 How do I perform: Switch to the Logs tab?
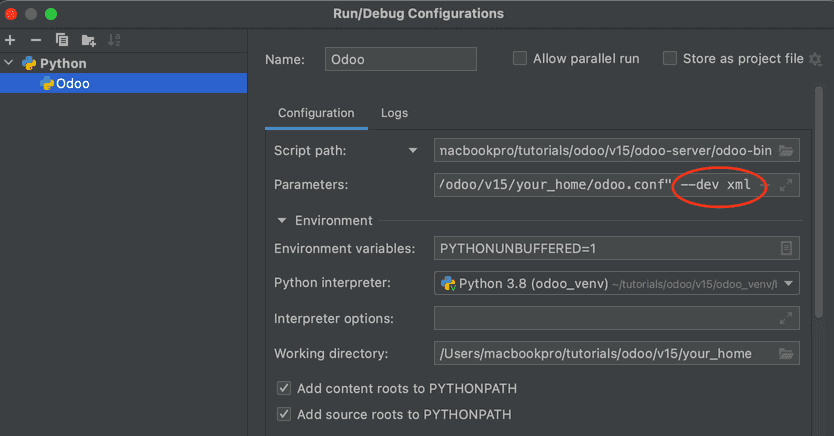tap(394, 113)
